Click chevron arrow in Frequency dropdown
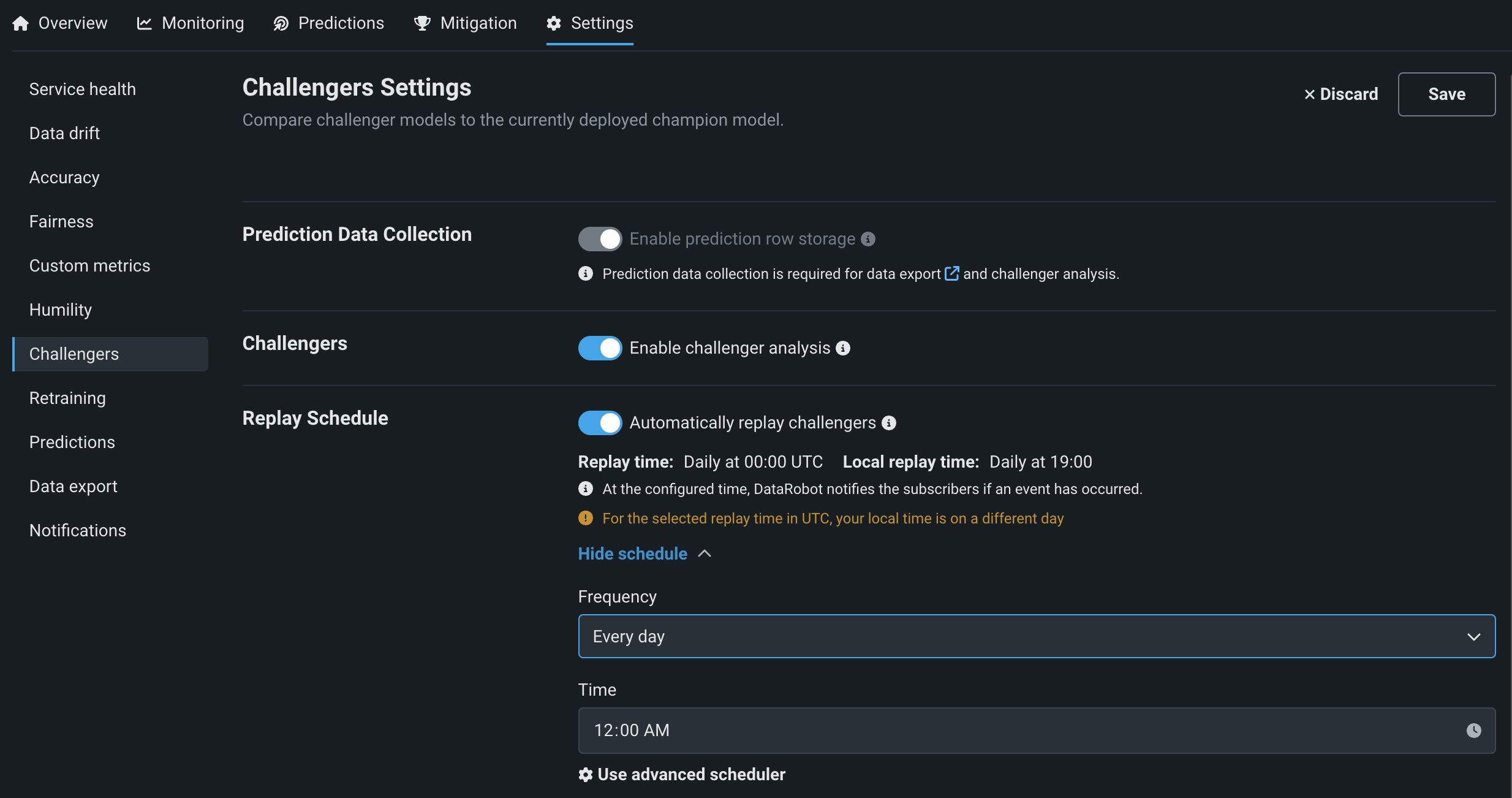The image size is (1512, 798). (x=1473, y=637)
